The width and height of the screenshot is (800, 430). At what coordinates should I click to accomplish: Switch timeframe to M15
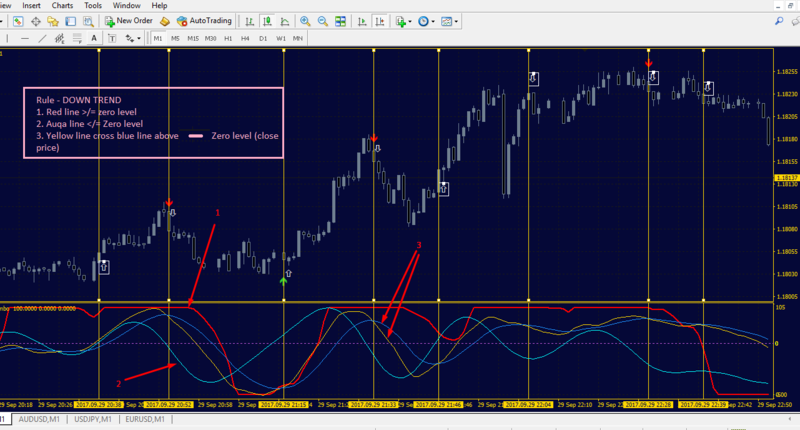pos(193,38)
